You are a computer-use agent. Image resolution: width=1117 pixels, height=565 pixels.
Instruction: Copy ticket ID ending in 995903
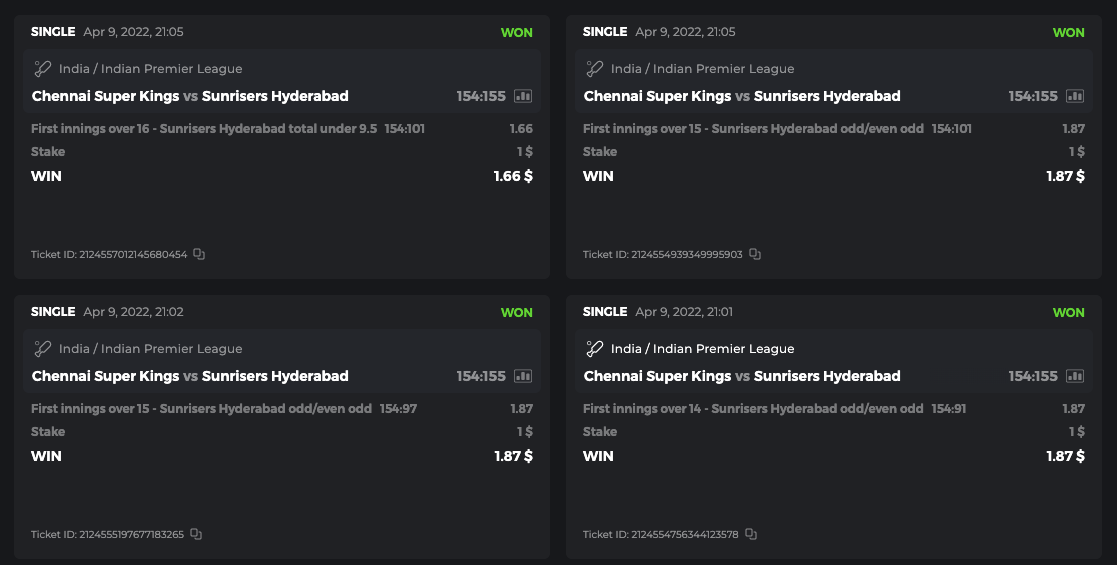click(755, 254)
